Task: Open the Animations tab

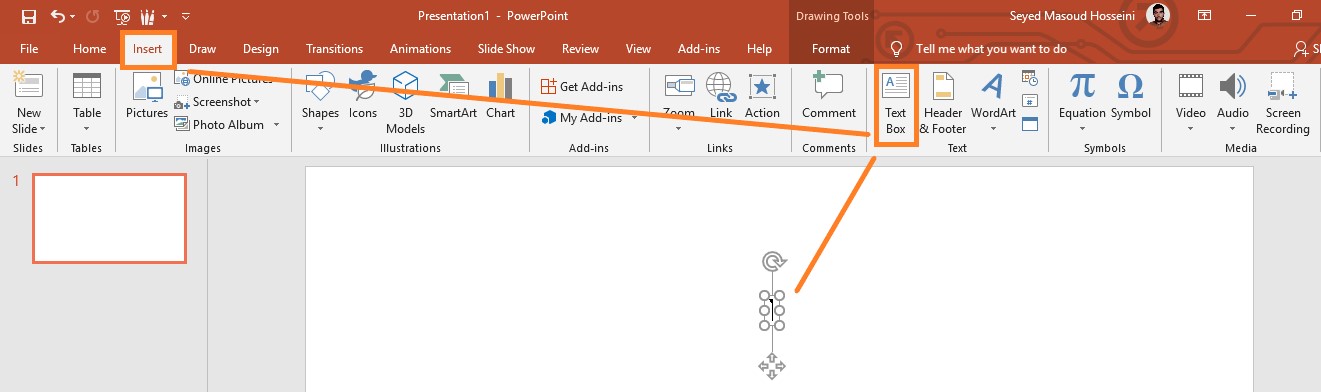Action: click(x=419, y=49)
